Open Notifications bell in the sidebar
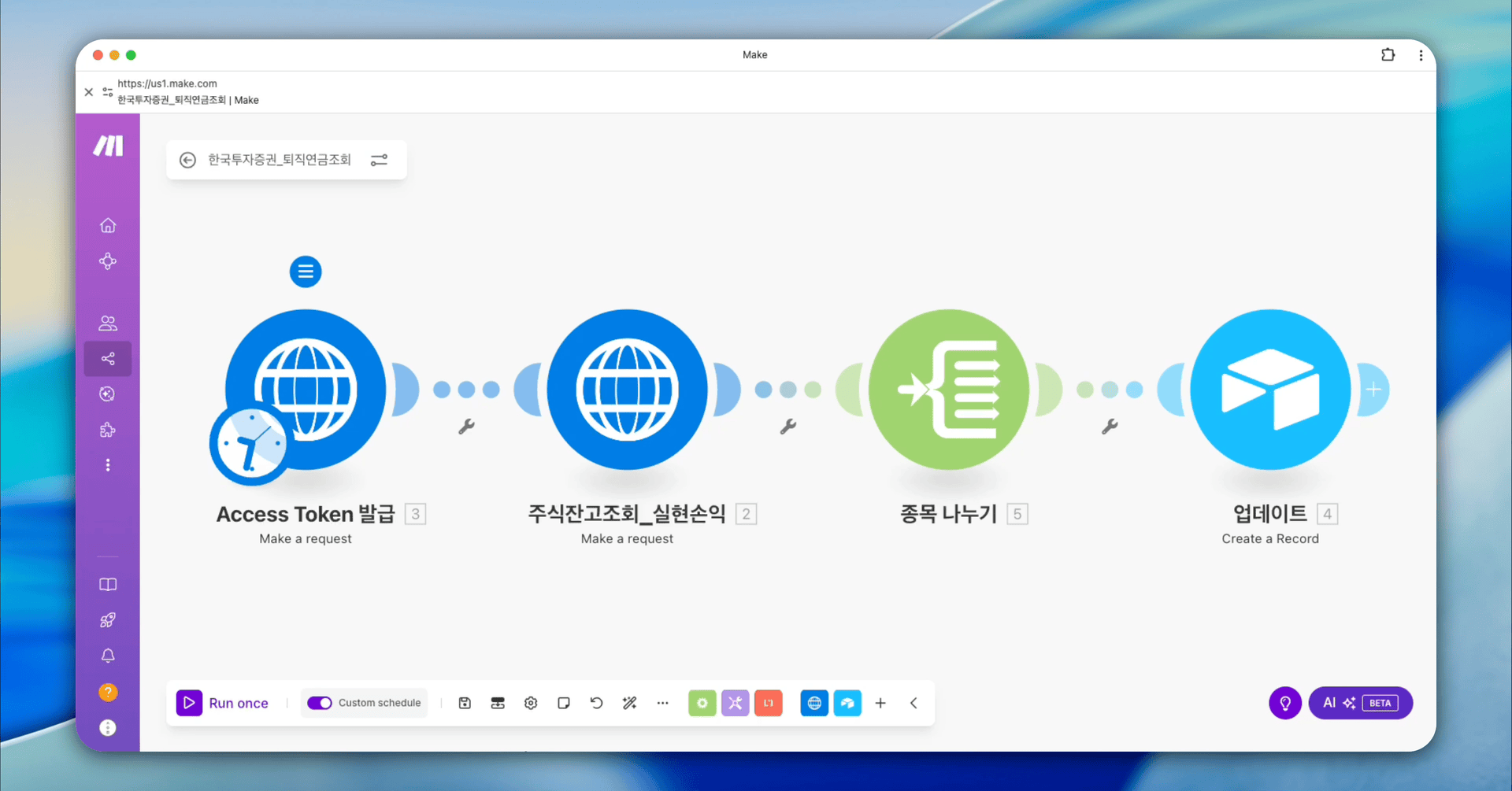 pos(108,656)
